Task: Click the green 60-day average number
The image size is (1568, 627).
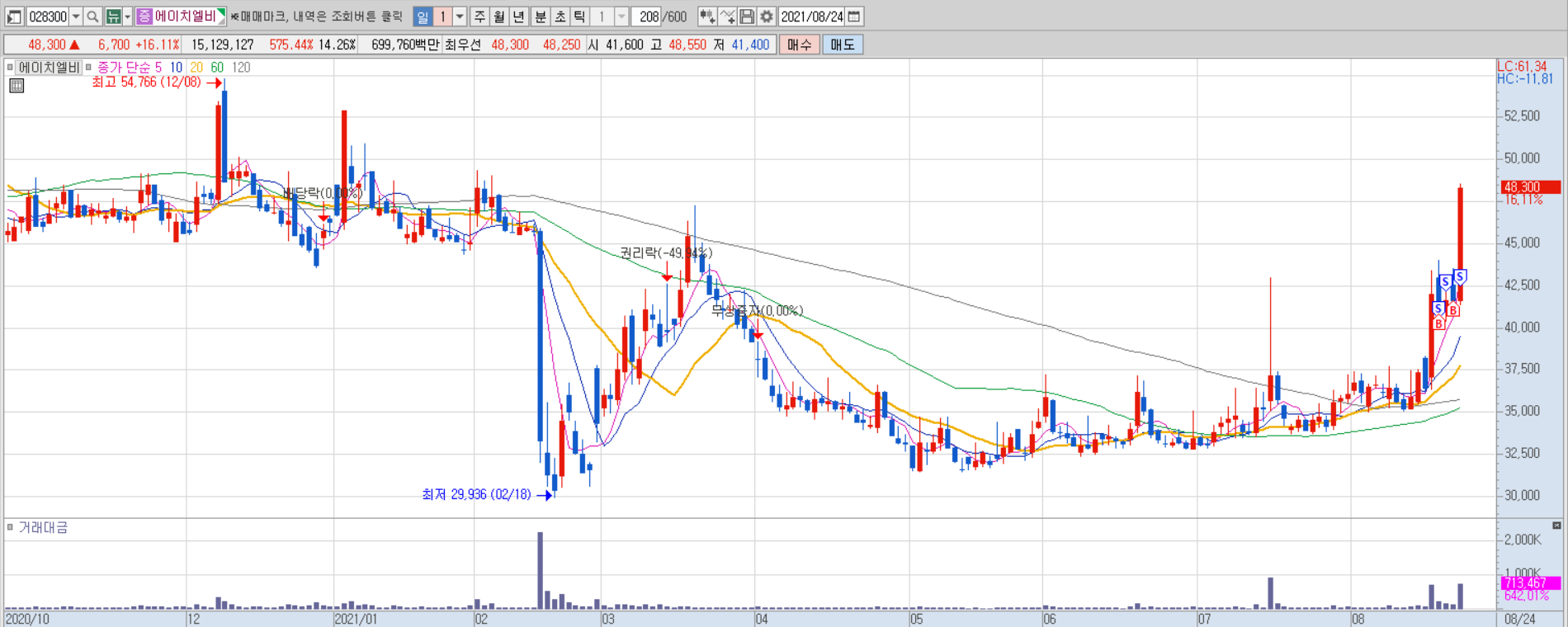Action: coord(217,68)
